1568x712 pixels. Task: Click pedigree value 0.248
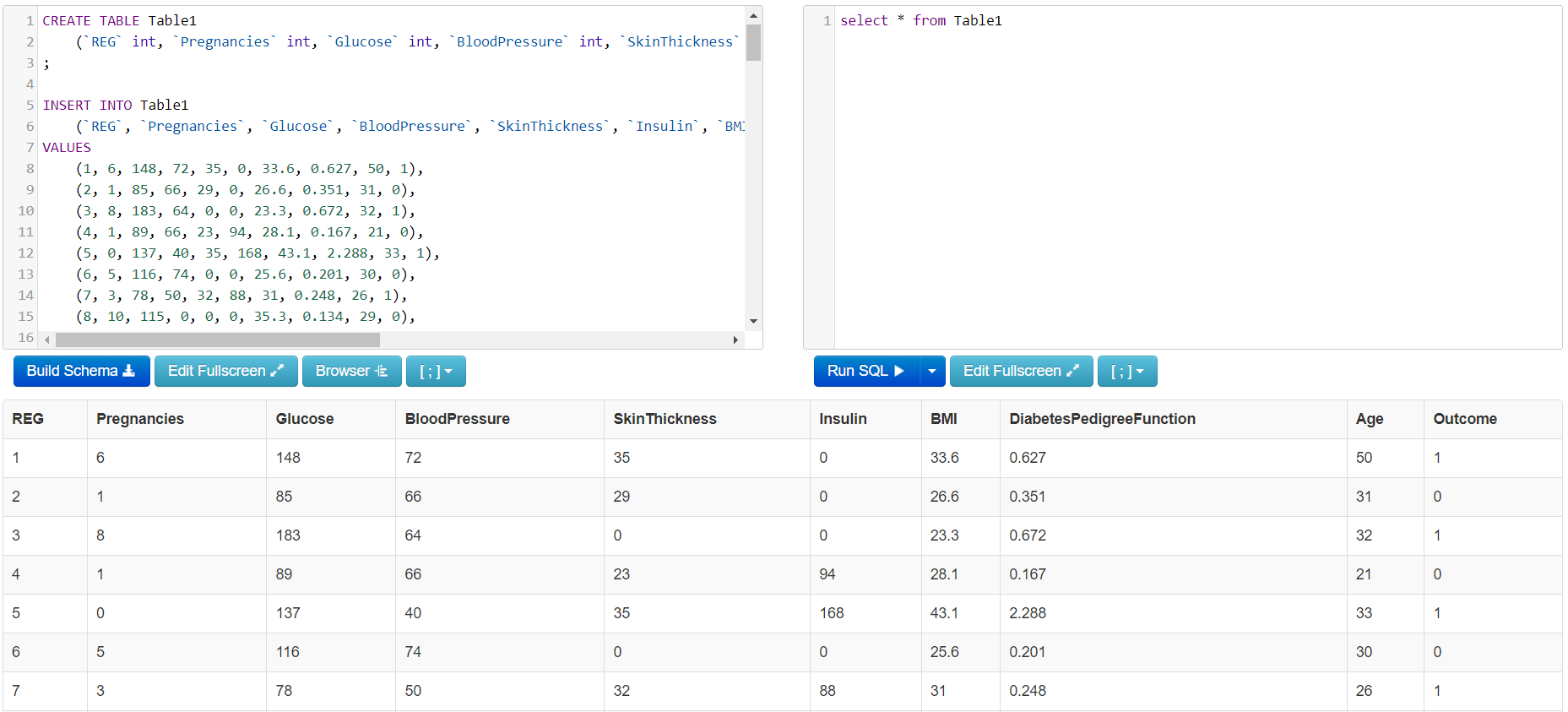click(x=1028, y=691)
